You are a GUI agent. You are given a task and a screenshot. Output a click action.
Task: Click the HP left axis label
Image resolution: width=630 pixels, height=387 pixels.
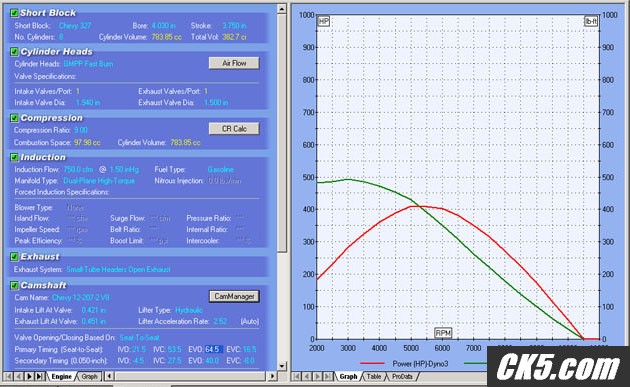[x=323, y=21]
